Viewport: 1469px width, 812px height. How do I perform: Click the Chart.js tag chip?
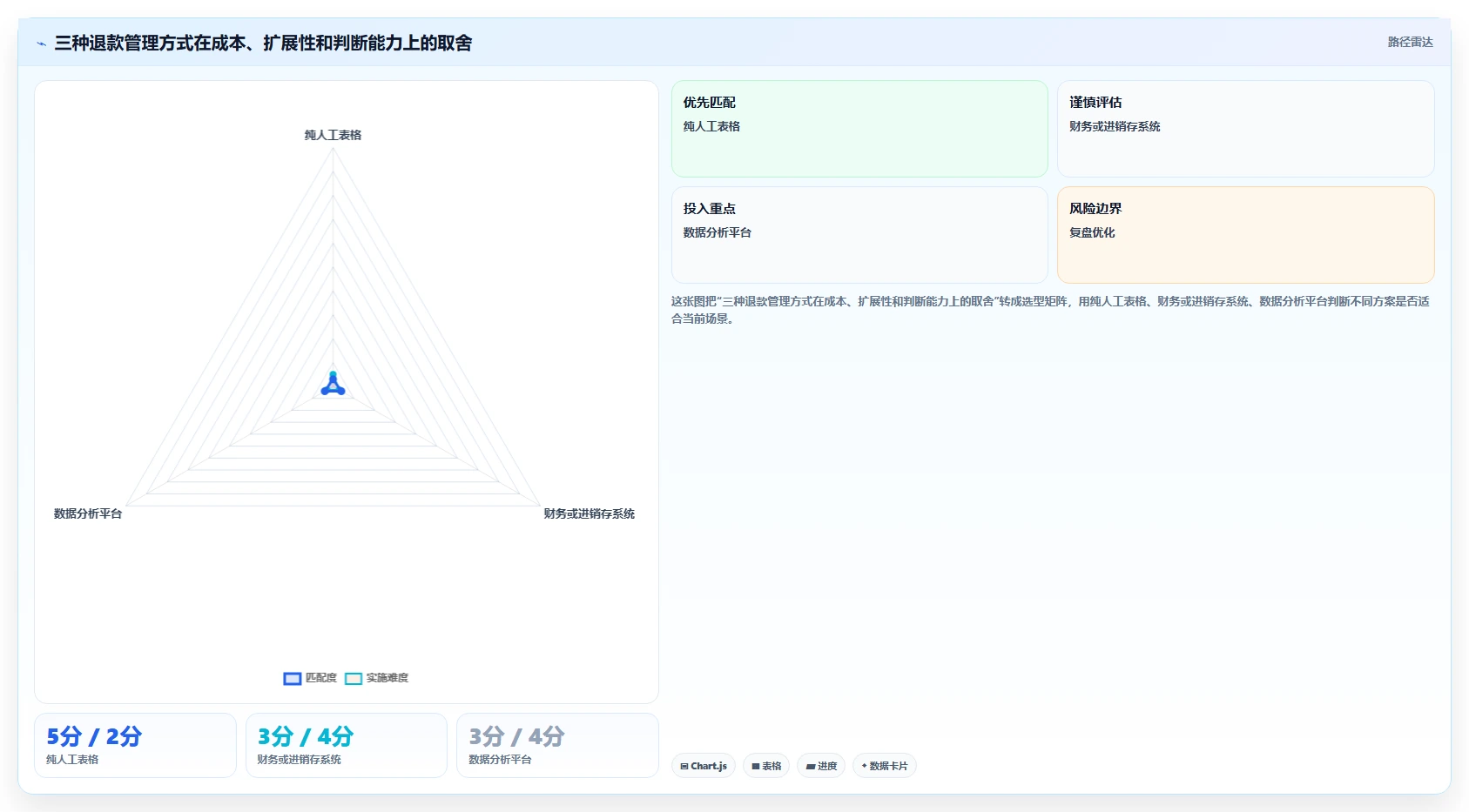(x=704, y=766)
